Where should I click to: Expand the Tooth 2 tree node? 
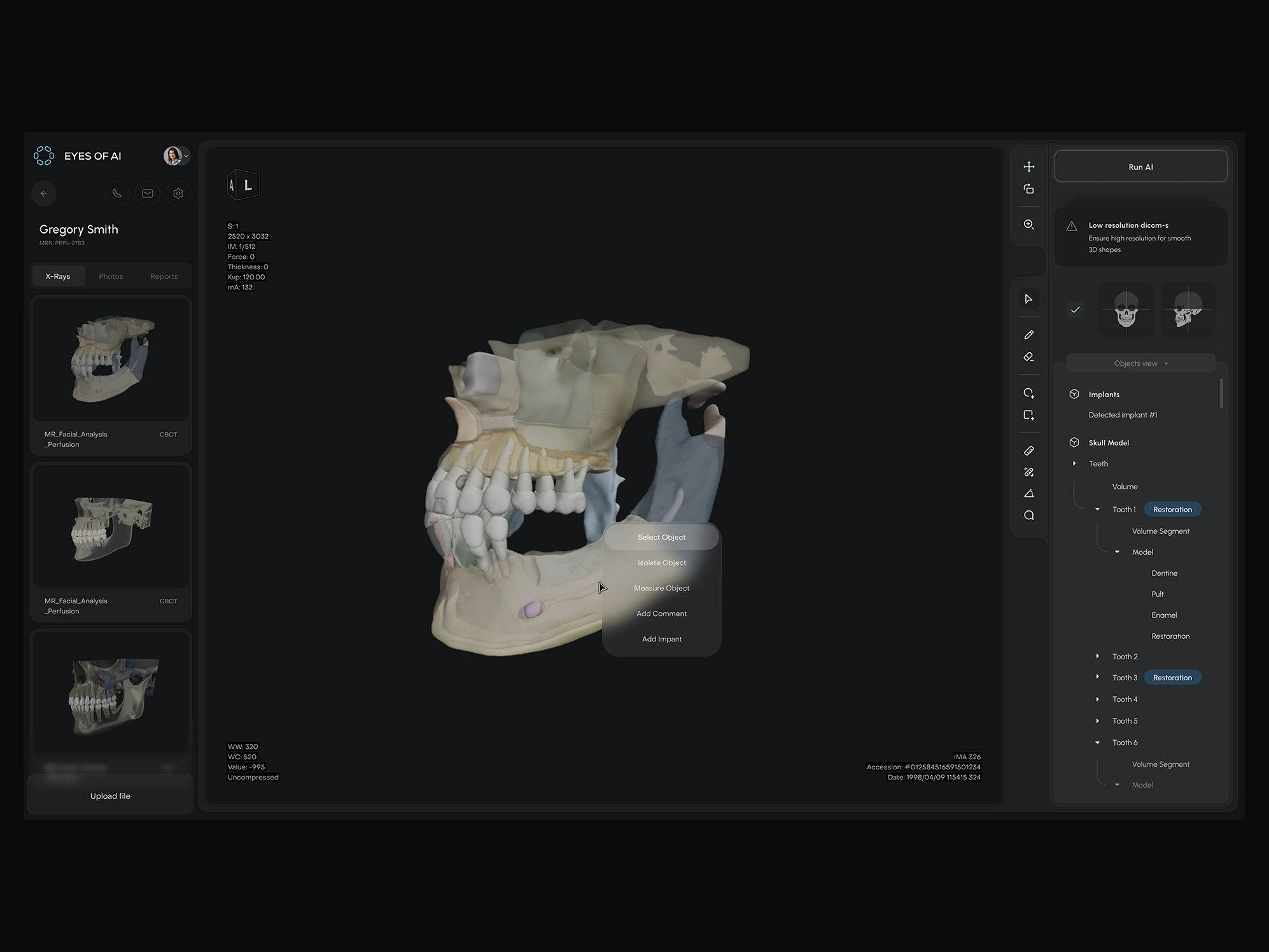click(x=1097, y=656)
